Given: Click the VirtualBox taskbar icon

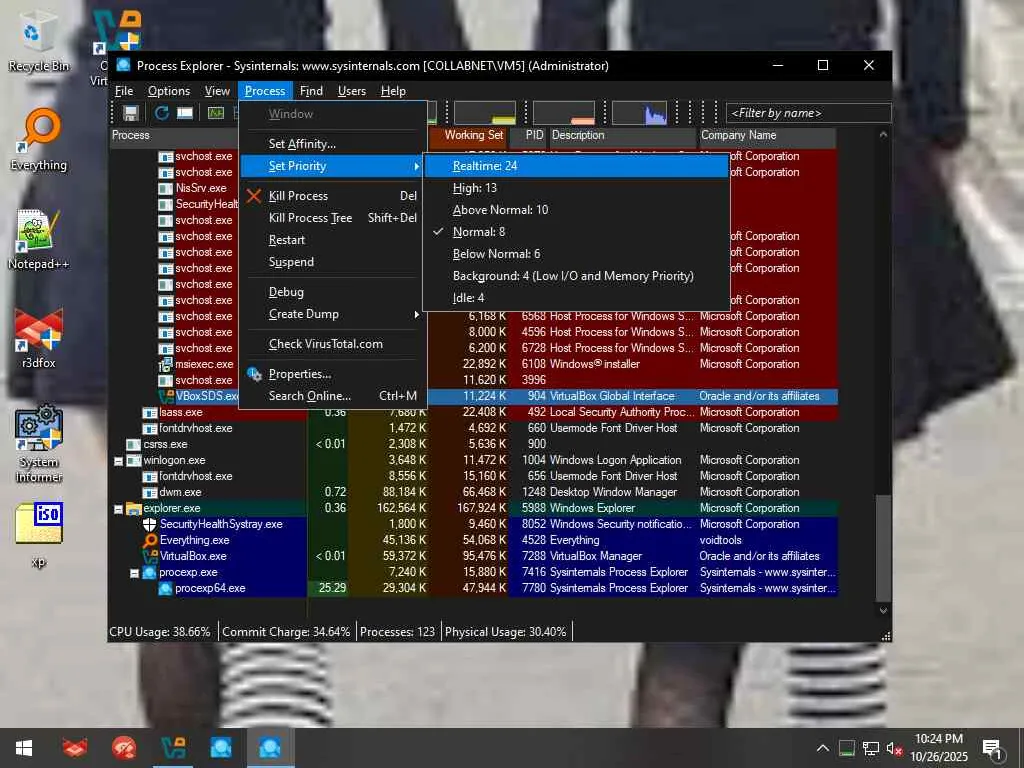Looking at the screenshot, I should click(x=173, y=748).
